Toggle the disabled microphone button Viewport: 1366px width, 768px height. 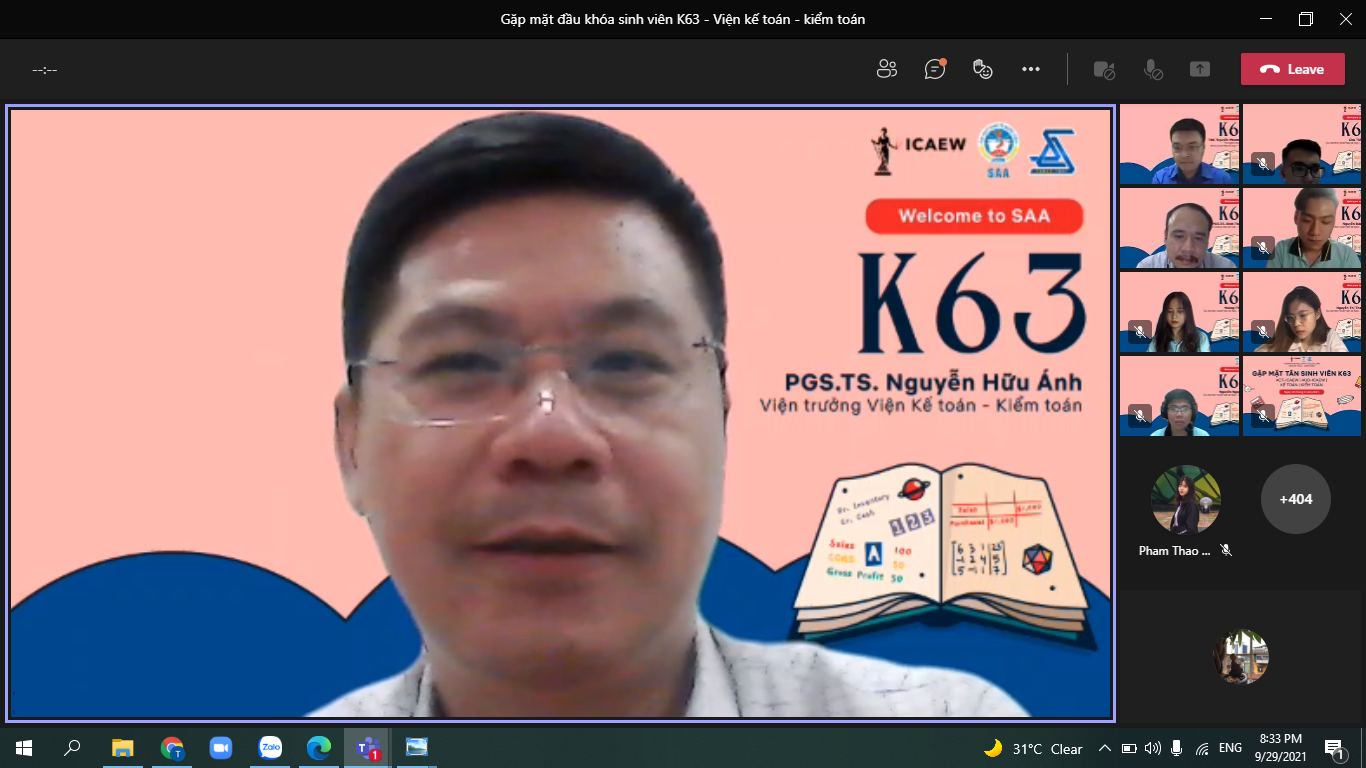[x=1153, y=69]
